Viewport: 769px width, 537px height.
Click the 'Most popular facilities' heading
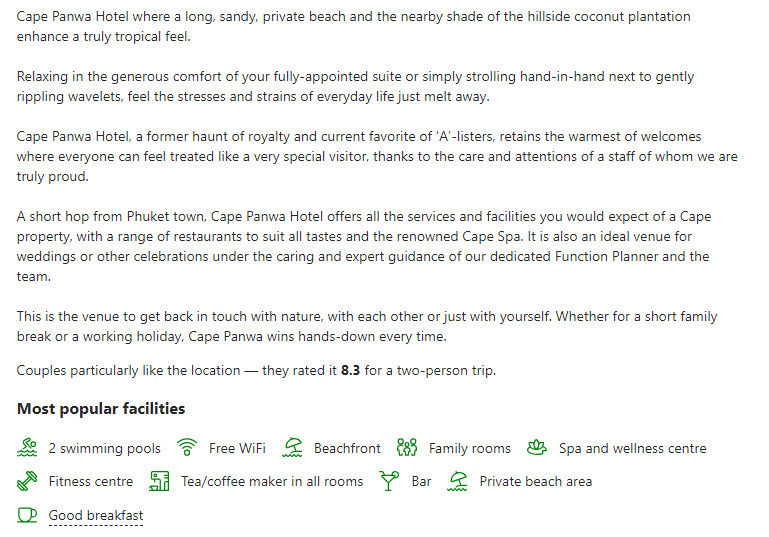pos(101,409)
